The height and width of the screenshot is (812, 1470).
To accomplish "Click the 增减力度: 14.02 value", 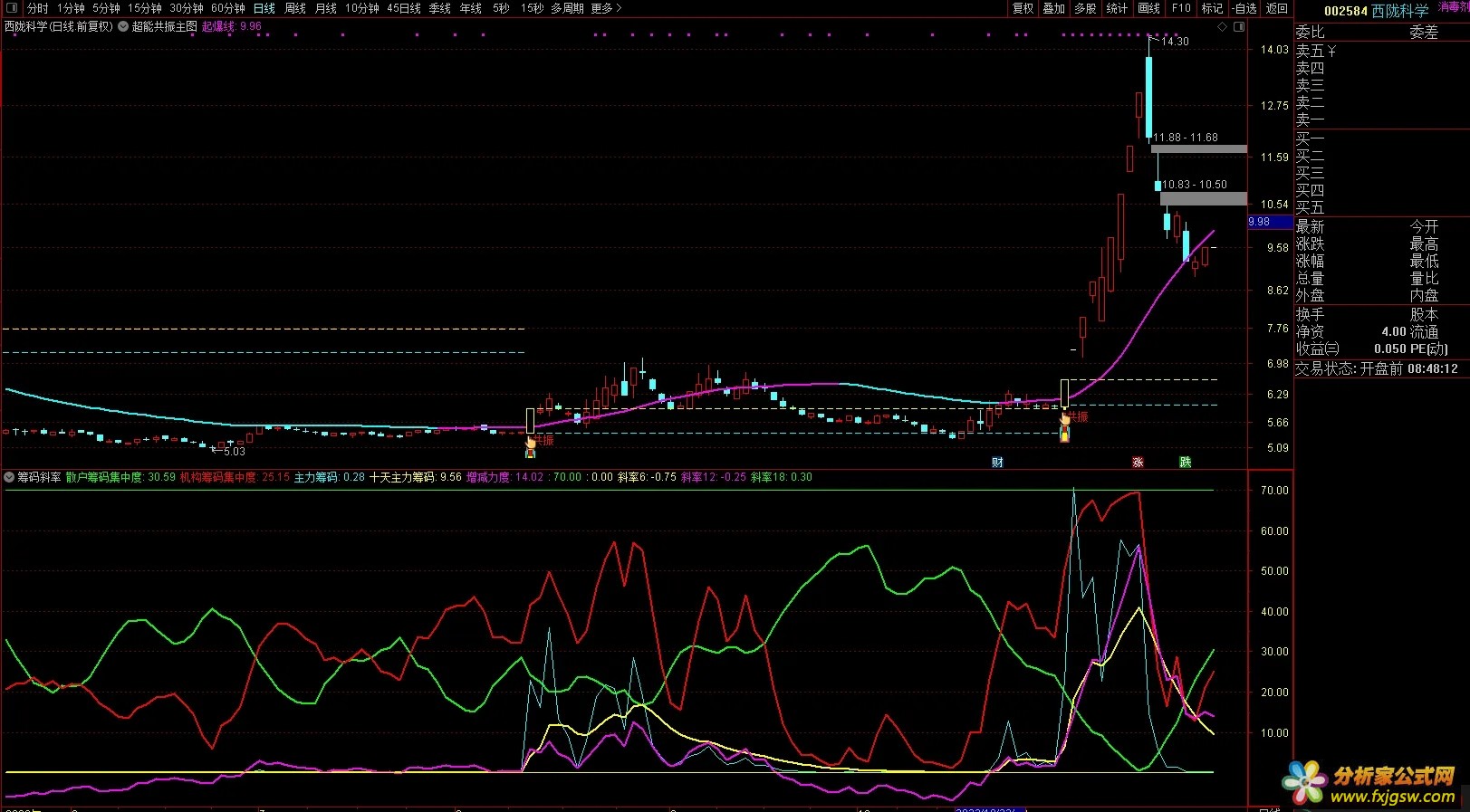I will tap(505, 477).
